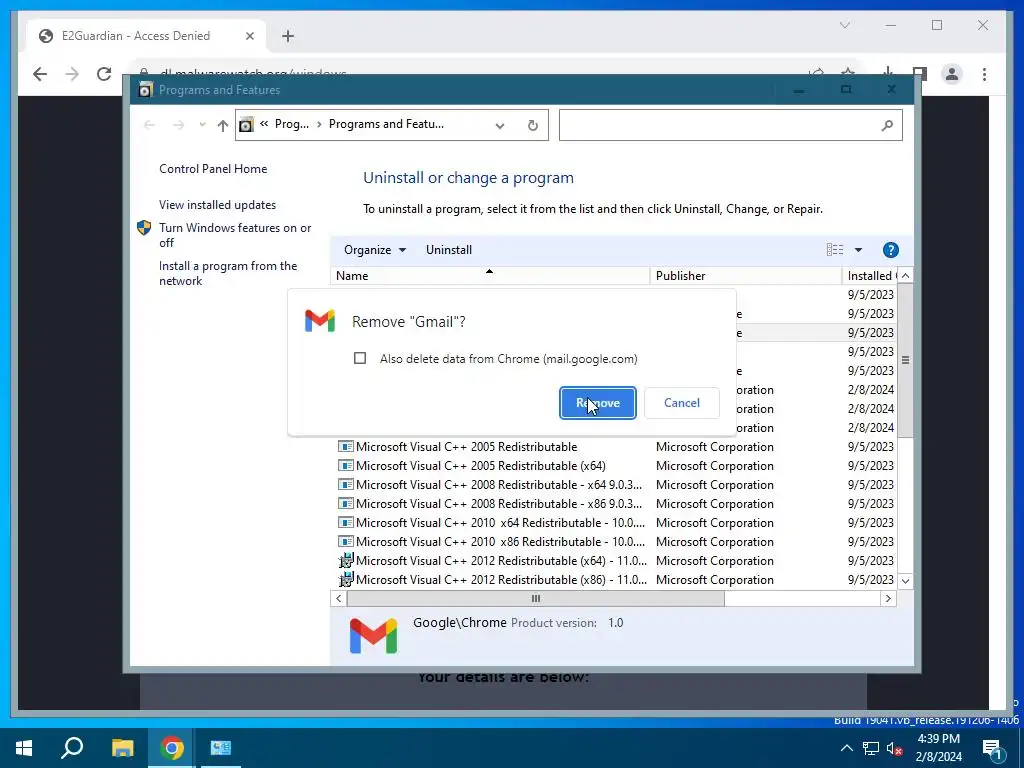Click the 'Prog...' breadcrumb in address bar
This screenshot has height=768, width=1024.
(291, 124)
